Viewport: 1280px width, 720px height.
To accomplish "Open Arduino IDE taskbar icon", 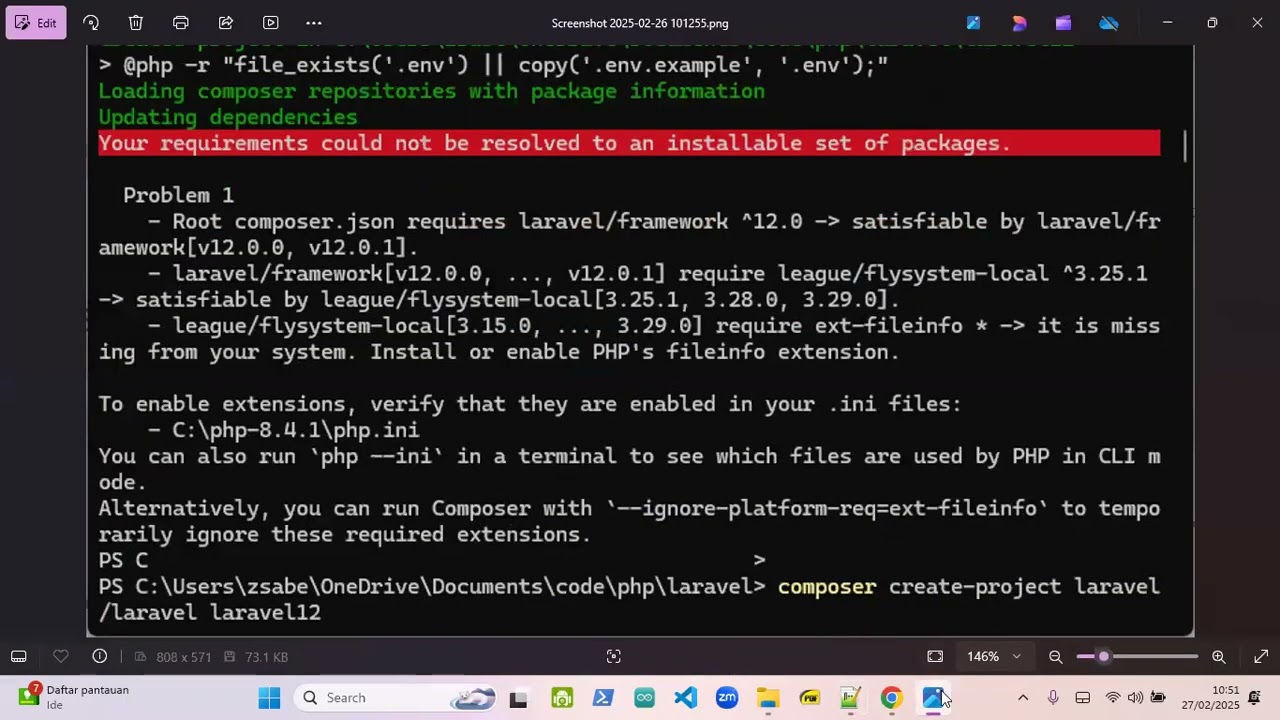I will (x=644, y=698).
